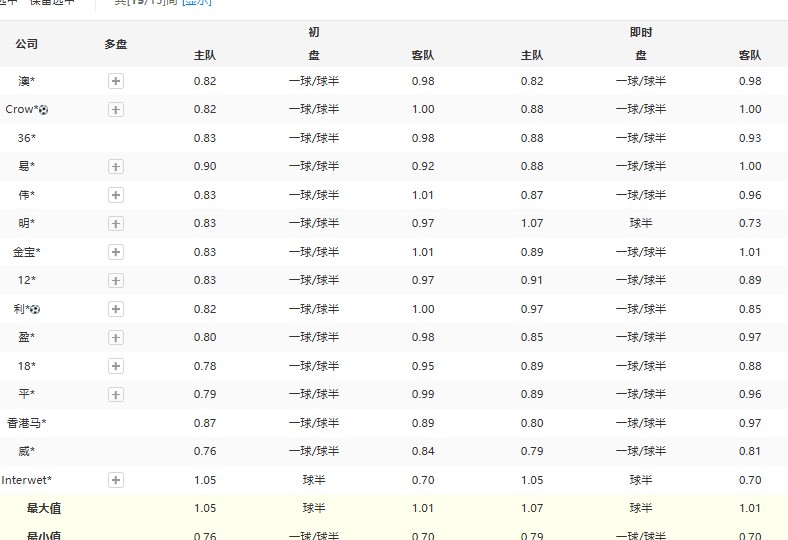Image resolution: width=788 pixels, height=540 pixels.
Task: Open plus icon in 金宝* row
Action: tap(116, 252)
